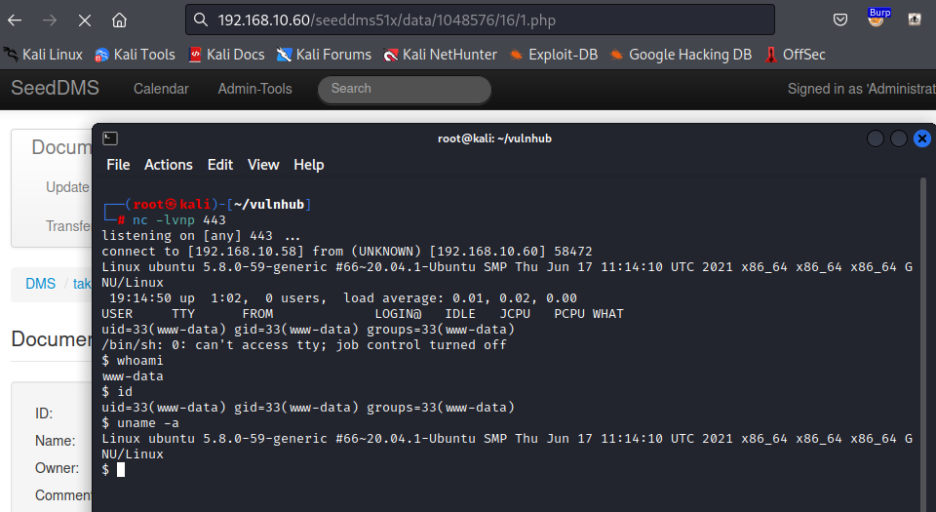Open the terminal Help menu
936x512 pixels.
[309, 165]
